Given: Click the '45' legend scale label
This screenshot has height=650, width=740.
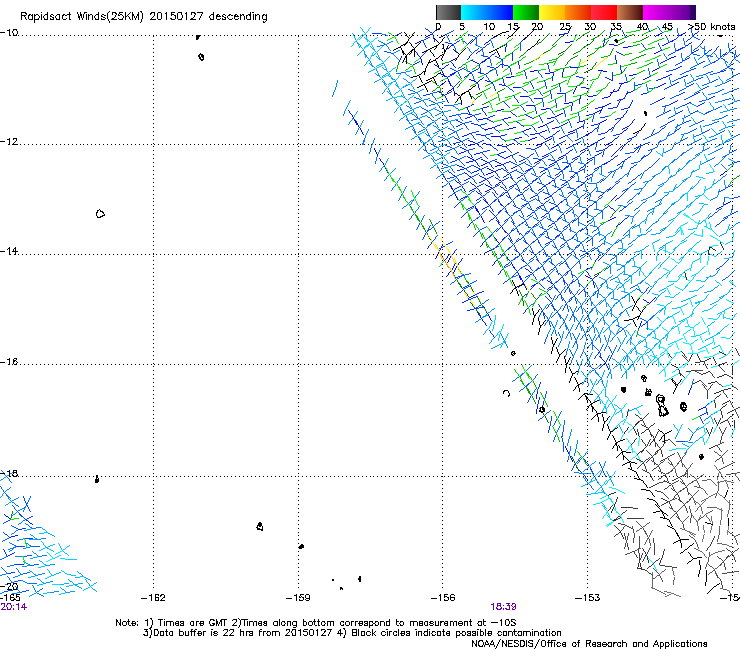Looking at the screenshot, I should (x=667, y=27).
